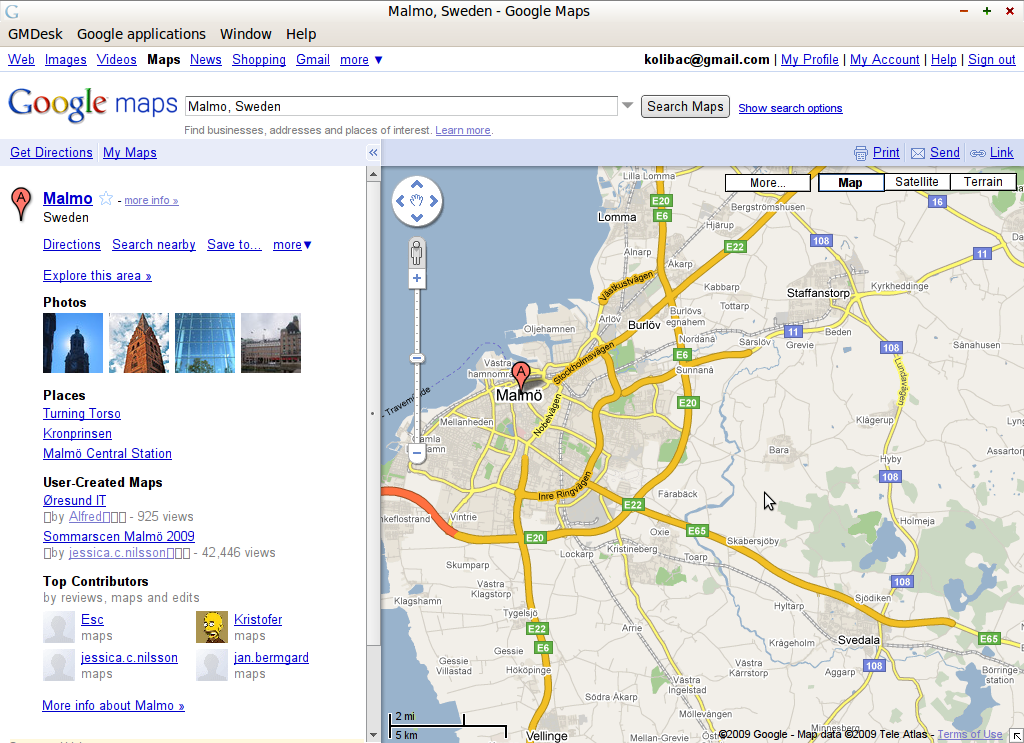Click Show search options link
The width and height of the screenshot is (1024, 743).
790,108
